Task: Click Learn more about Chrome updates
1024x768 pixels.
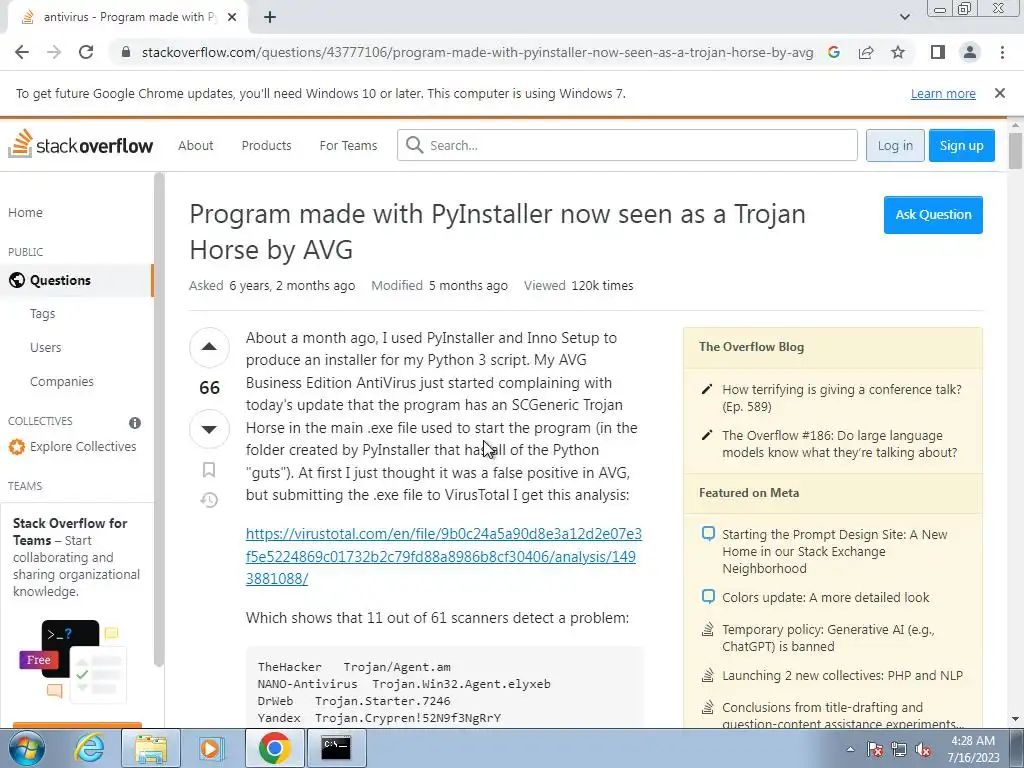Action: point(943,93)
